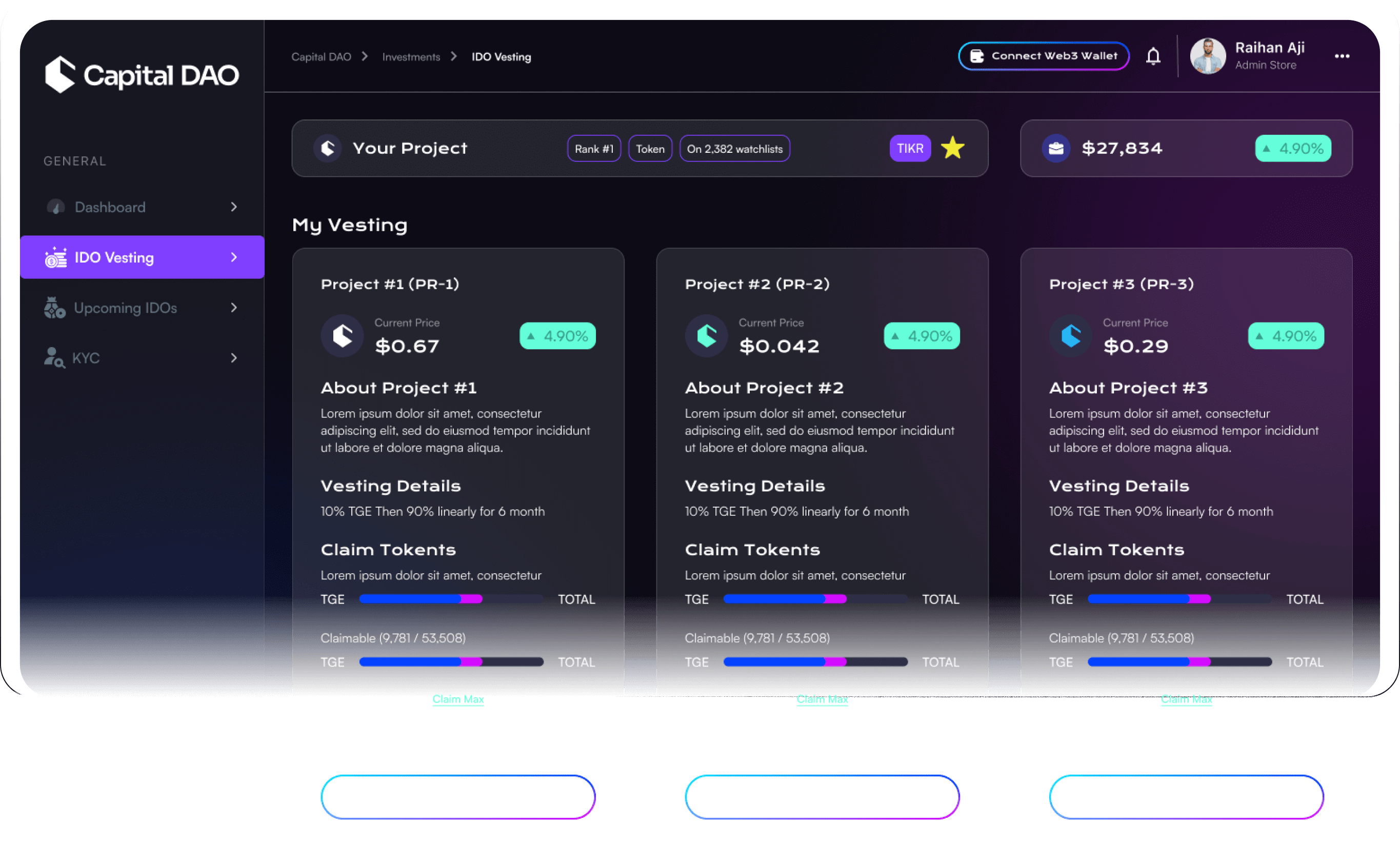
Task: Click Claim Max link under Project #1
Action: pyautogui.click(x=458, y=699)
